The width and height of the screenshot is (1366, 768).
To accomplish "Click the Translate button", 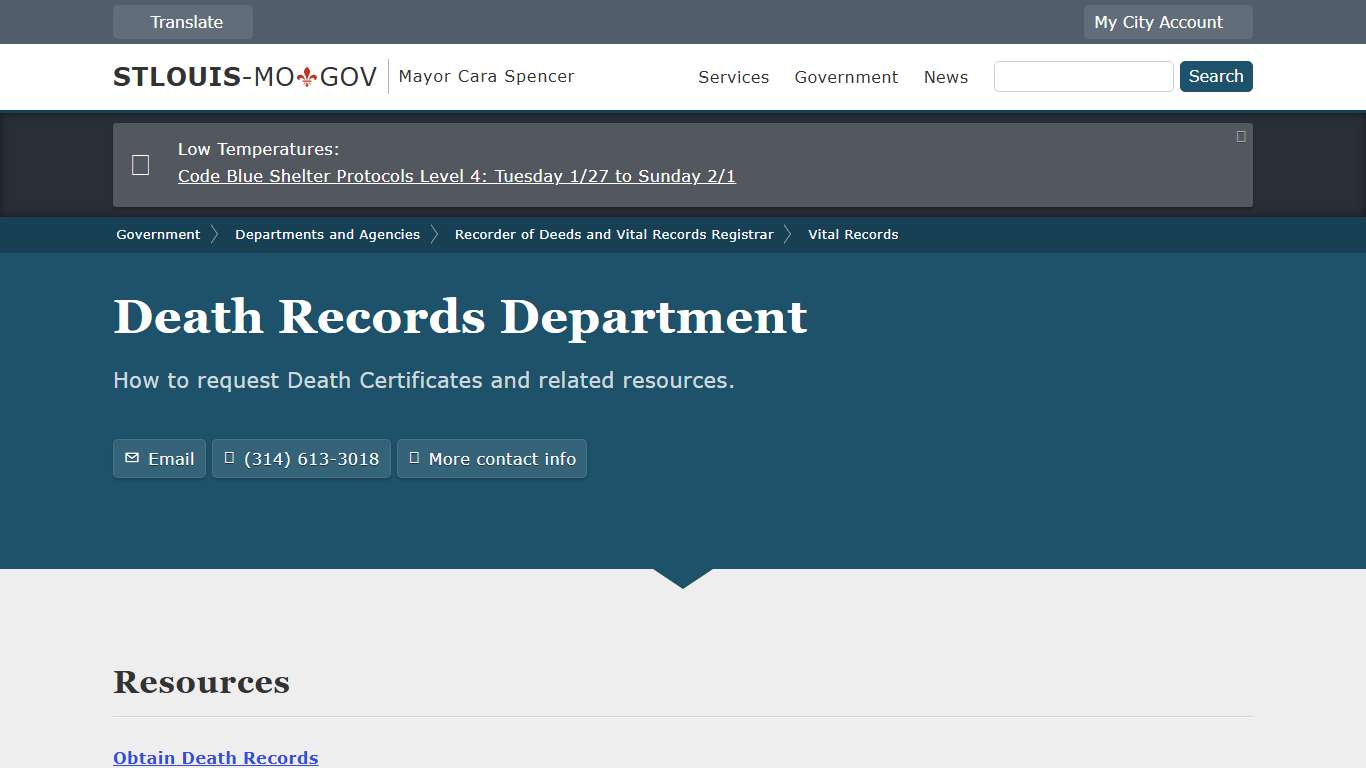I will click(182, 21).
